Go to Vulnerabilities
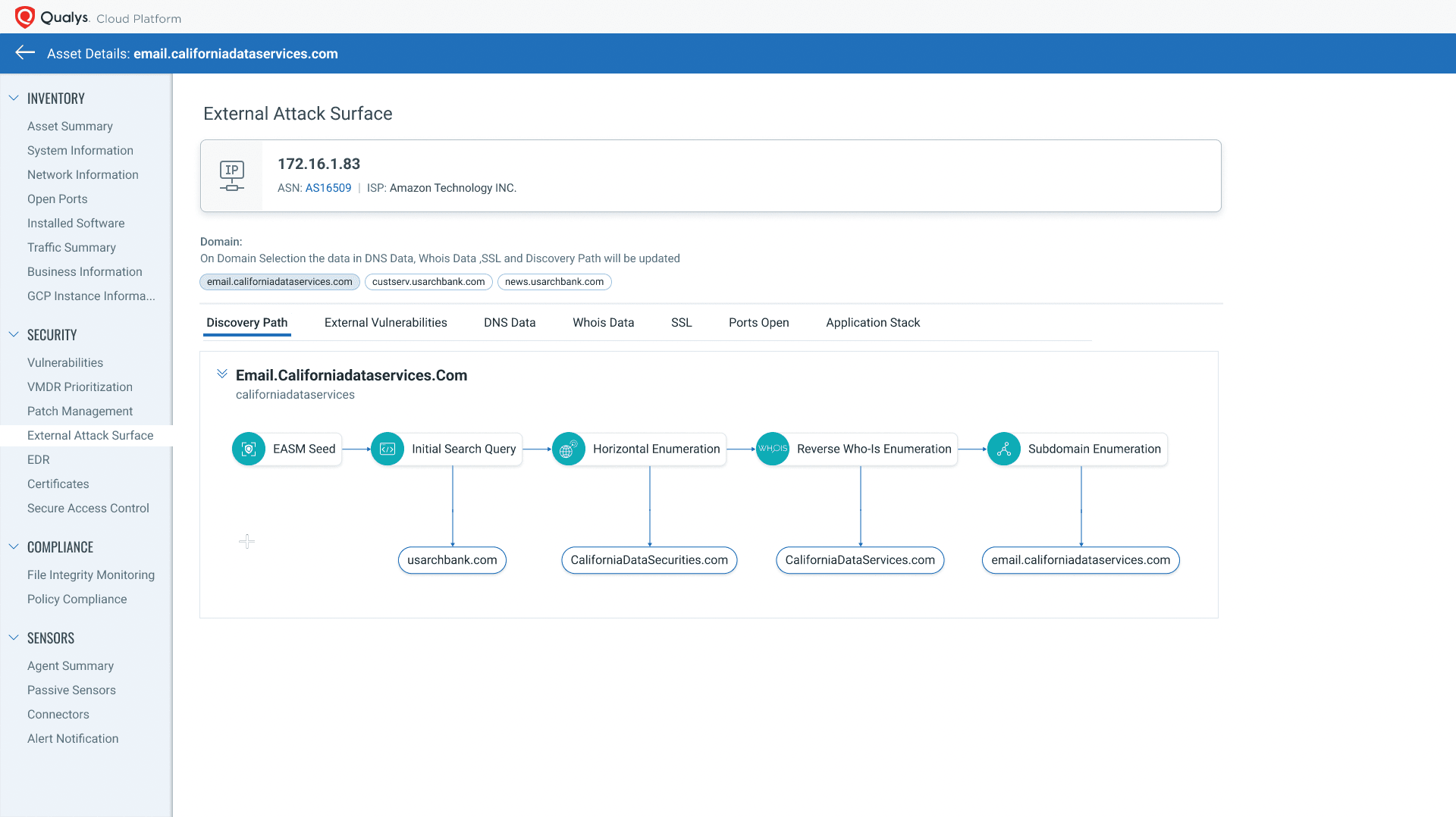Screen dimensions: 1456x817 click(65, 363)
